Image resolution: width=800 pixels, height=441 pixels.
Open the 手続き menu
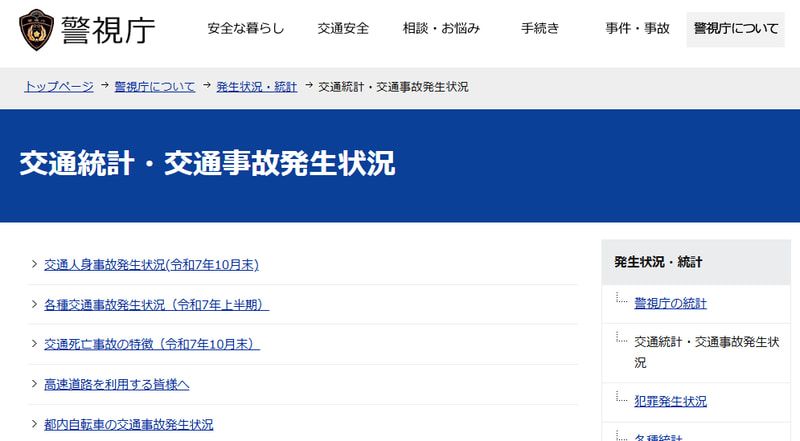(x=540, y=28)
